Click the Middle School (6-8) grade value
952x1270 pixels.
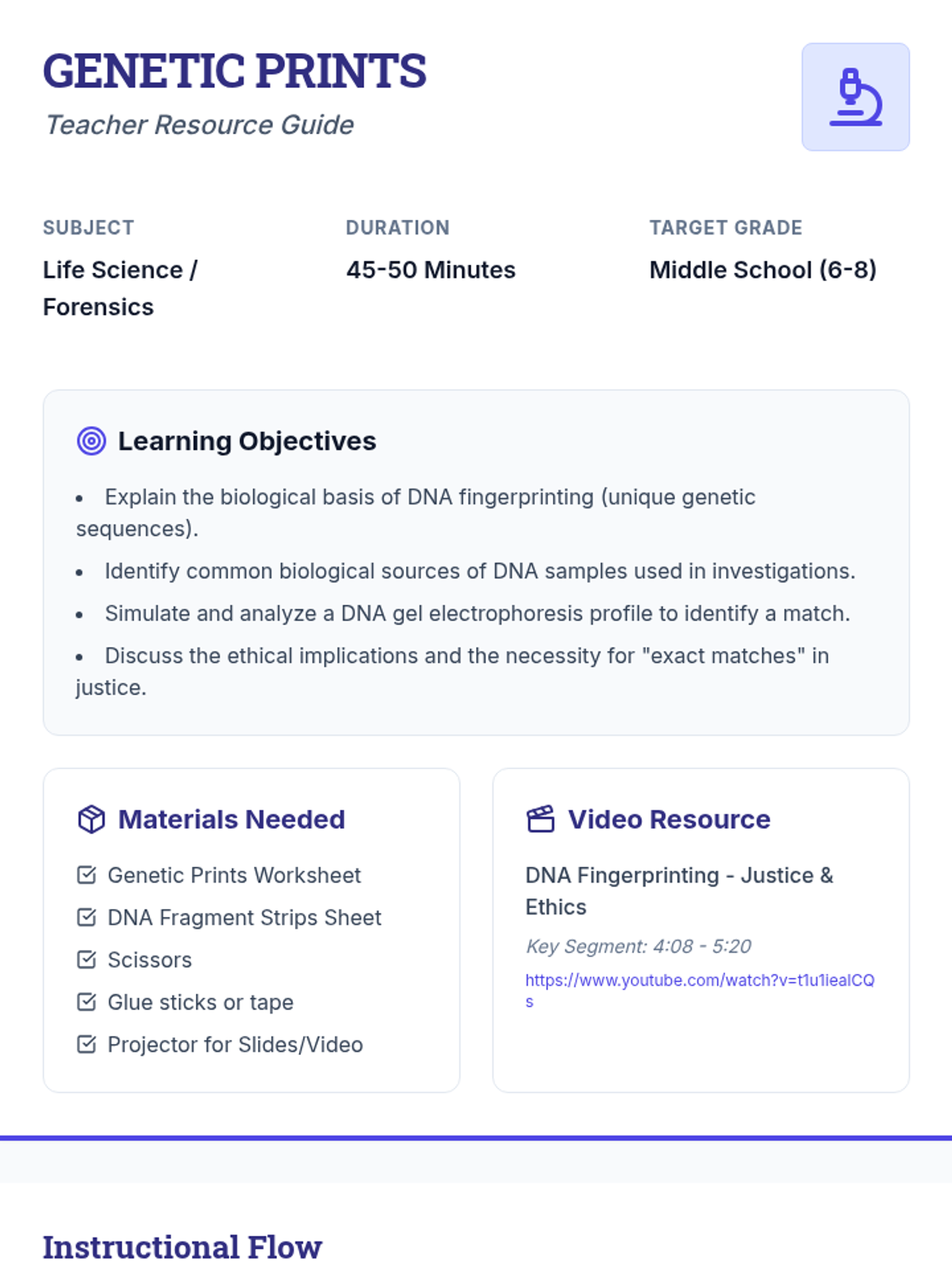click(x=762, y=270)
